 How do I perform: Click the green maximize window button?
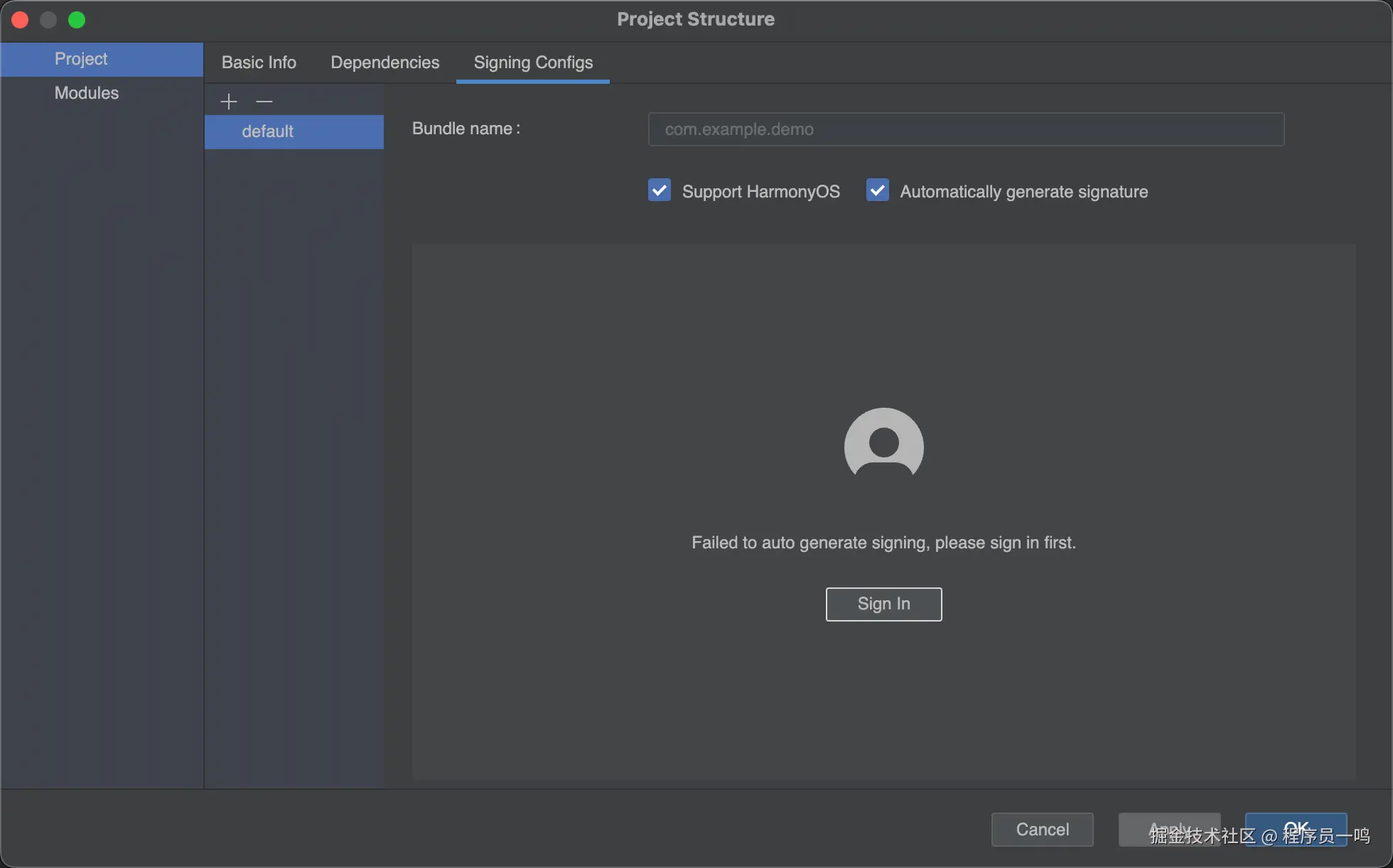point(77,20)
